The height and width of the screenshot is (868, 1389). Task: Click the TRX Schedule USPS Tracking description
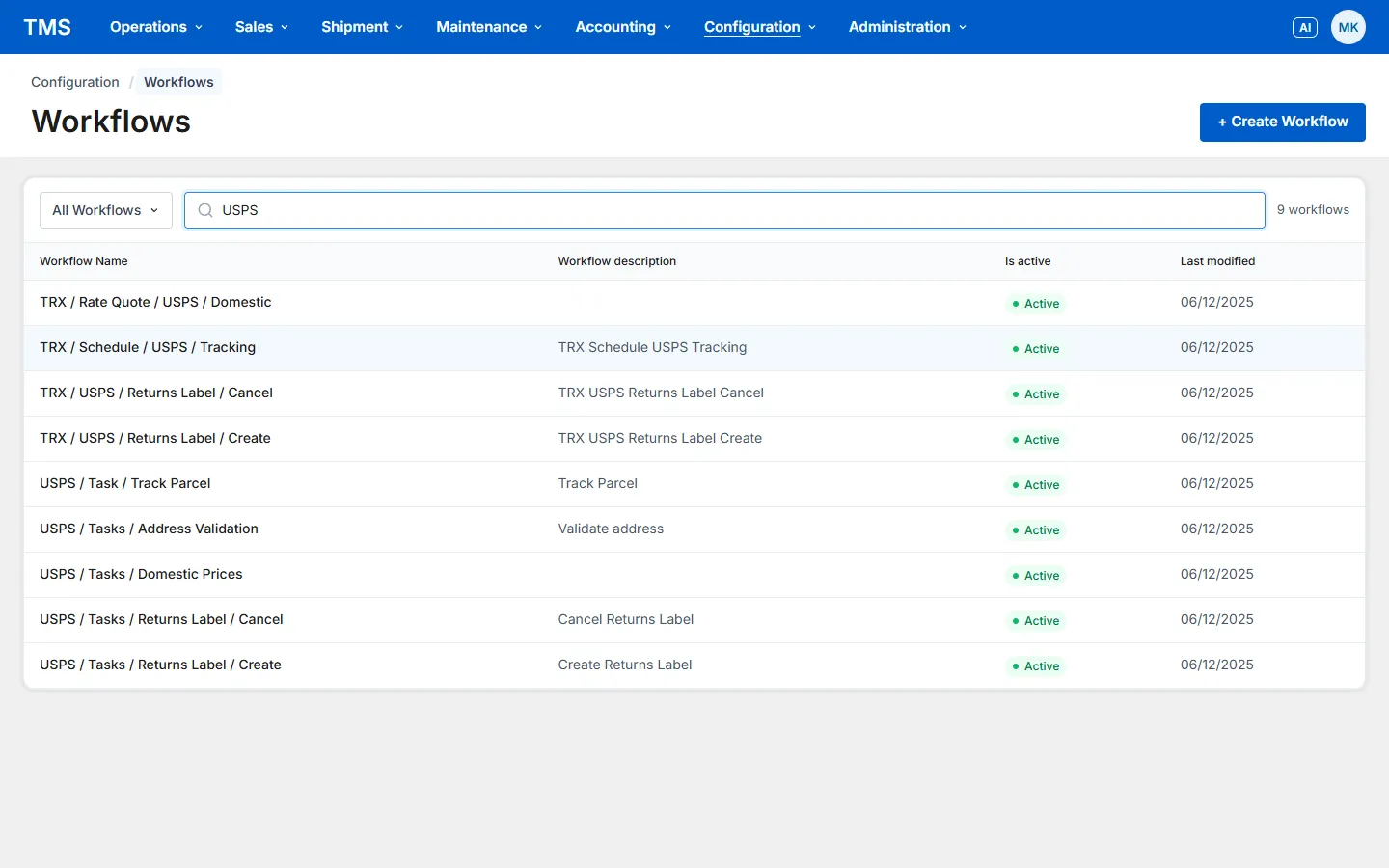coord(652,347)
